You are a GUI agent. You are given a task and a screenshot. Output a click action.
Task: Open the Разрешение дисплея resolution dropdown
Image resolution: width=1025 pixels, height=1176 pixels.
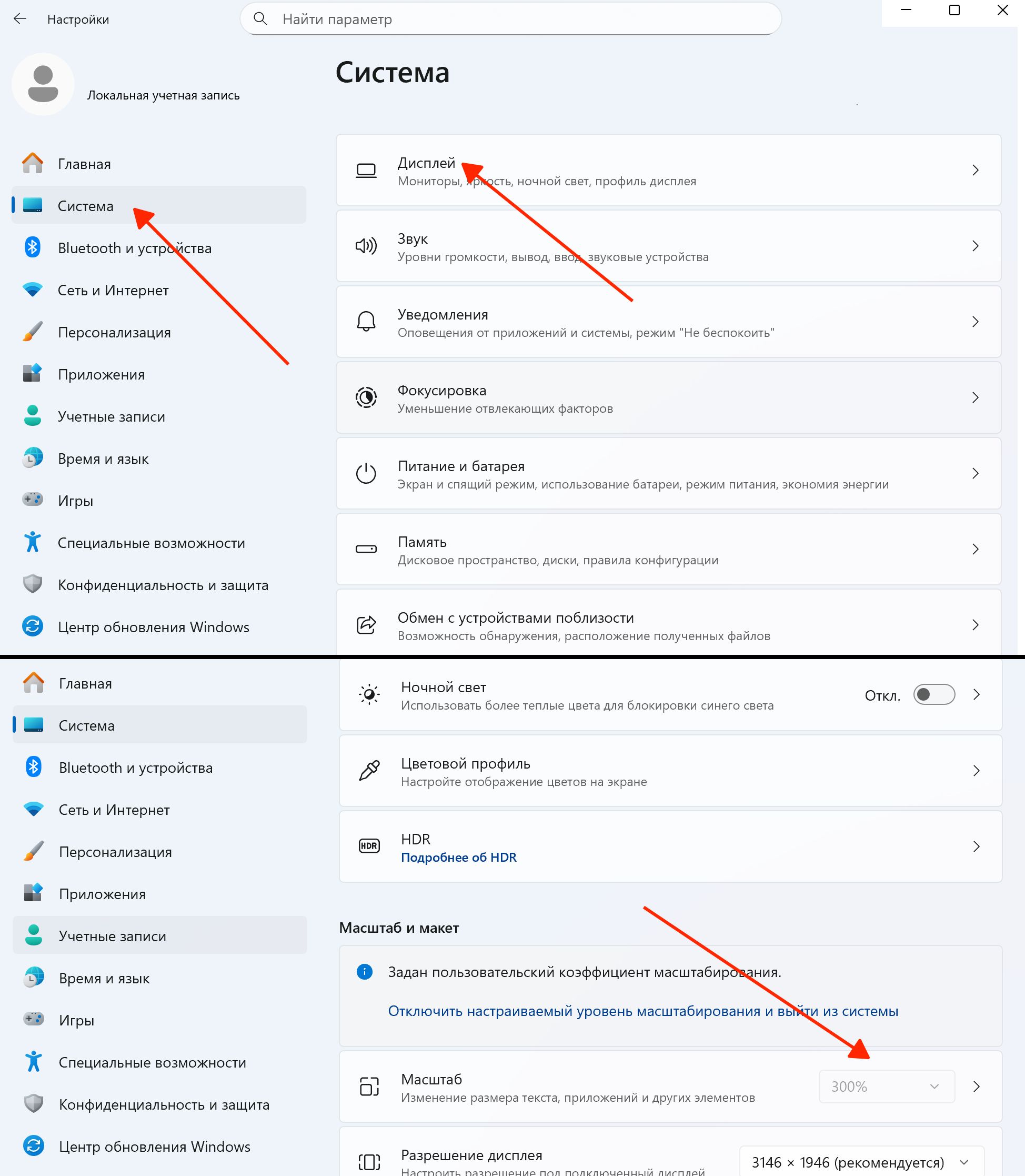click(861, 1162)
